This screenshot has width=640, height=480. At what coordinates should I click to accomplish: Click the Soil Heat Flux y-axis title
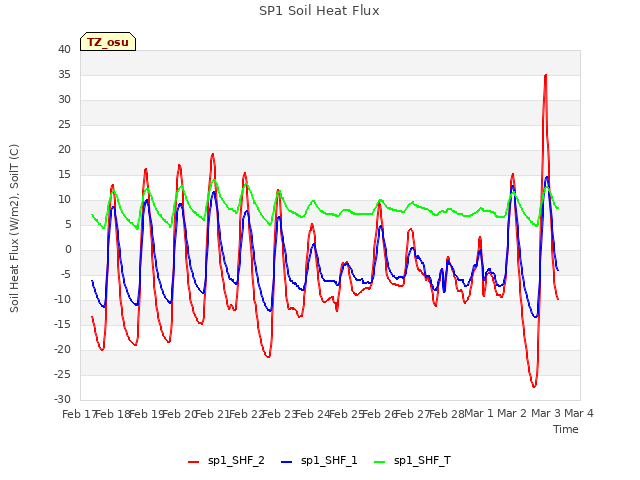coord(14,228)
